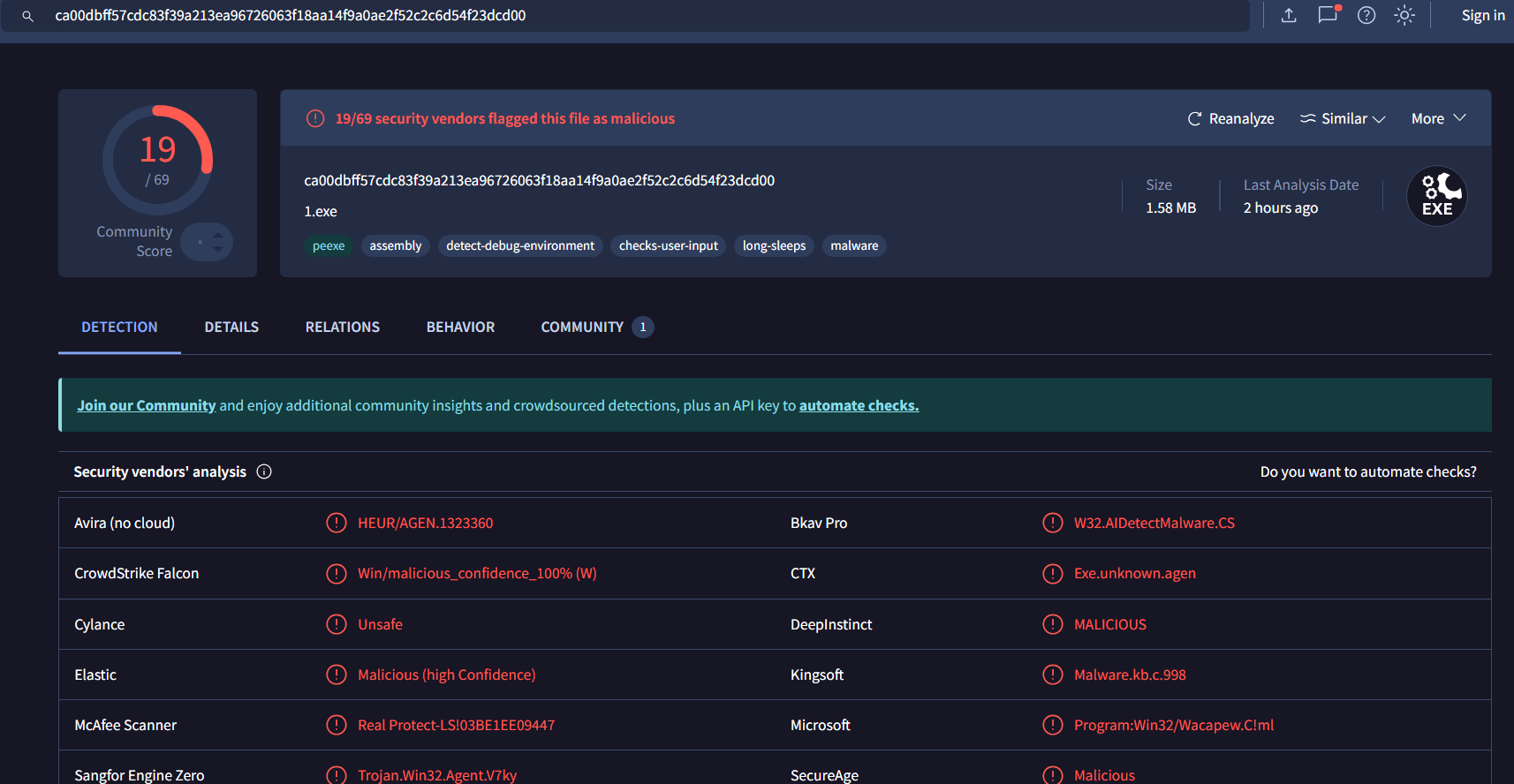Screen dimensions: 1514x784
Task: Click the search magnifier icon
Action: click(x=27, y=16)
